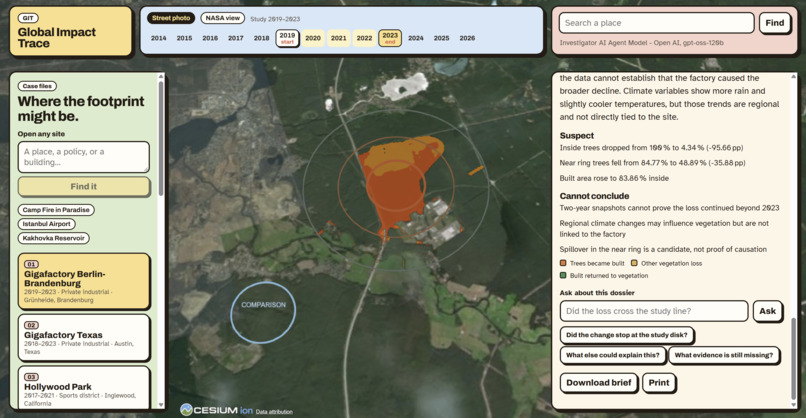Focus the Open any site text area
The width and height of the screenshot is (806, 418).
84,157
